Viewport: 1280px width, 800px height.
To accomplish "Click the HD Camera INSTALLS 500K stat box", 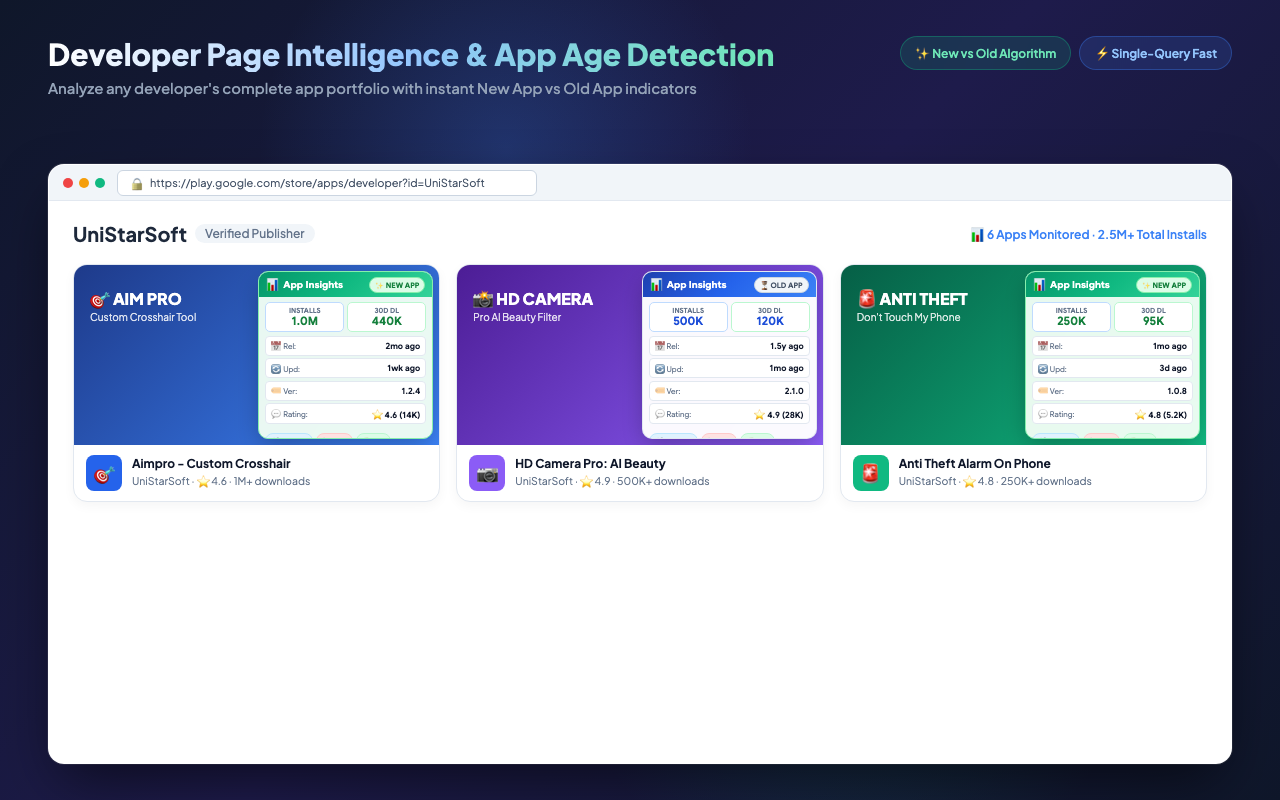I will 688,317.
